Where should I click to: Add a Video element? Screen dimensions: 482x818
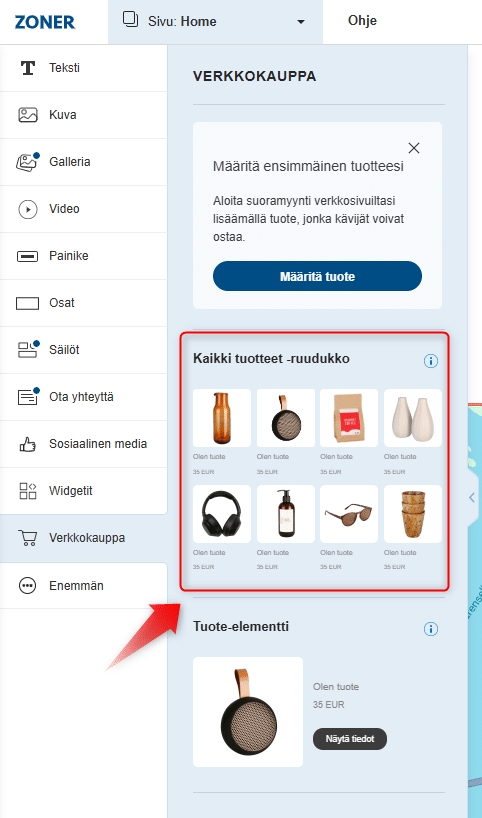coord(83,209)
